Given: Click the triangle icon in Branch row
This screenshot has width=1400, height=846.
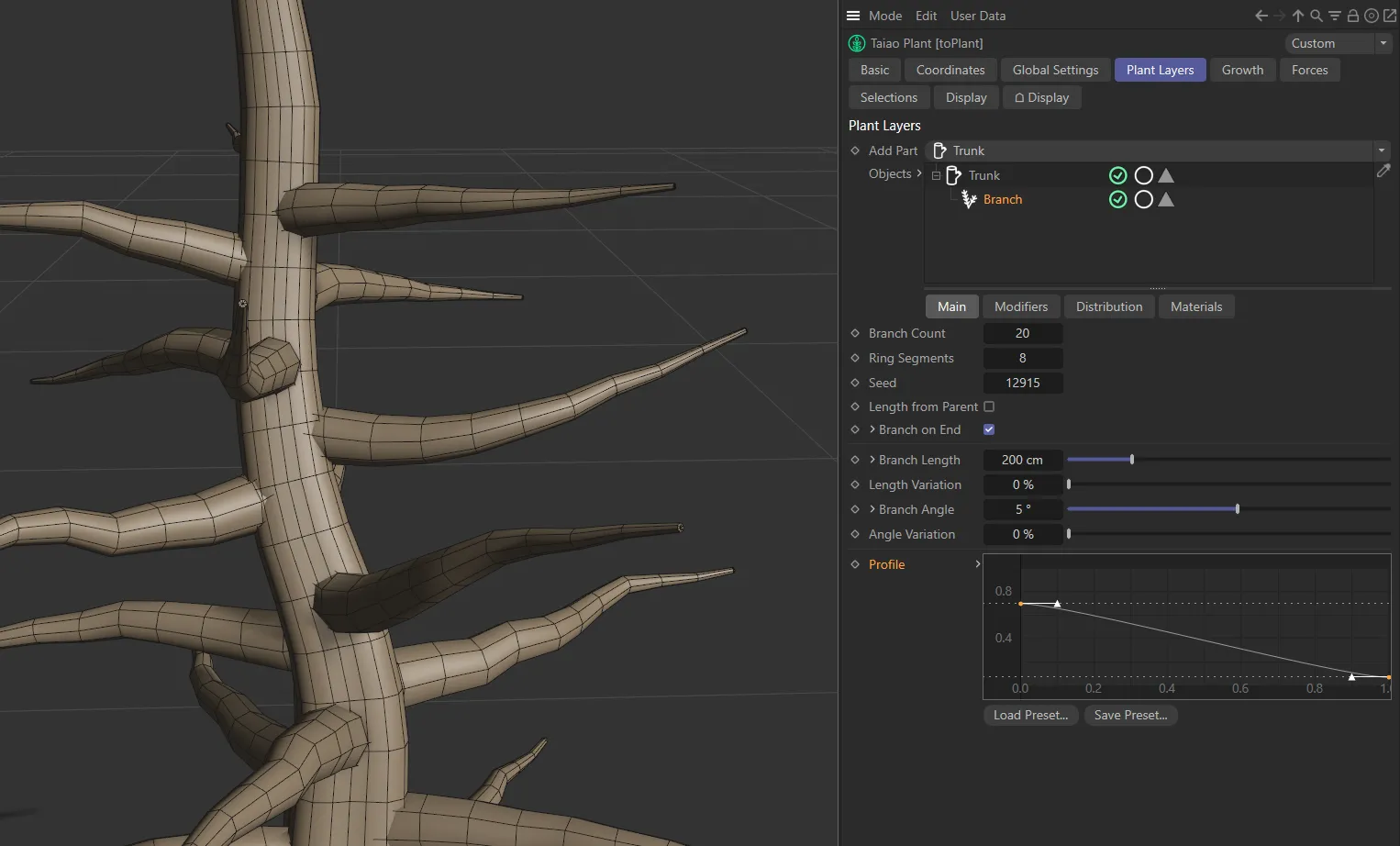Looking at the screenshot, I should pos(1166,199).
